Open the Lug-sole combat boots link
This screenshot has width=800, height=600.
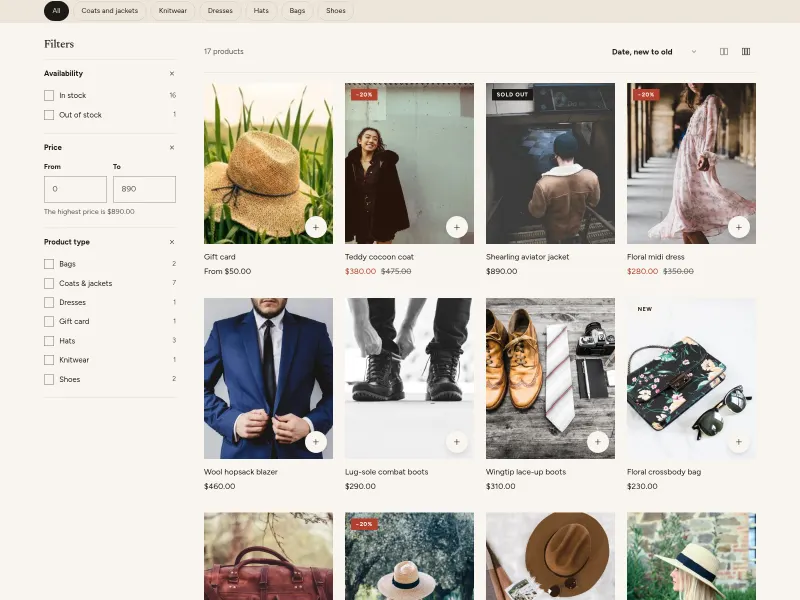(x=386, y=472)
